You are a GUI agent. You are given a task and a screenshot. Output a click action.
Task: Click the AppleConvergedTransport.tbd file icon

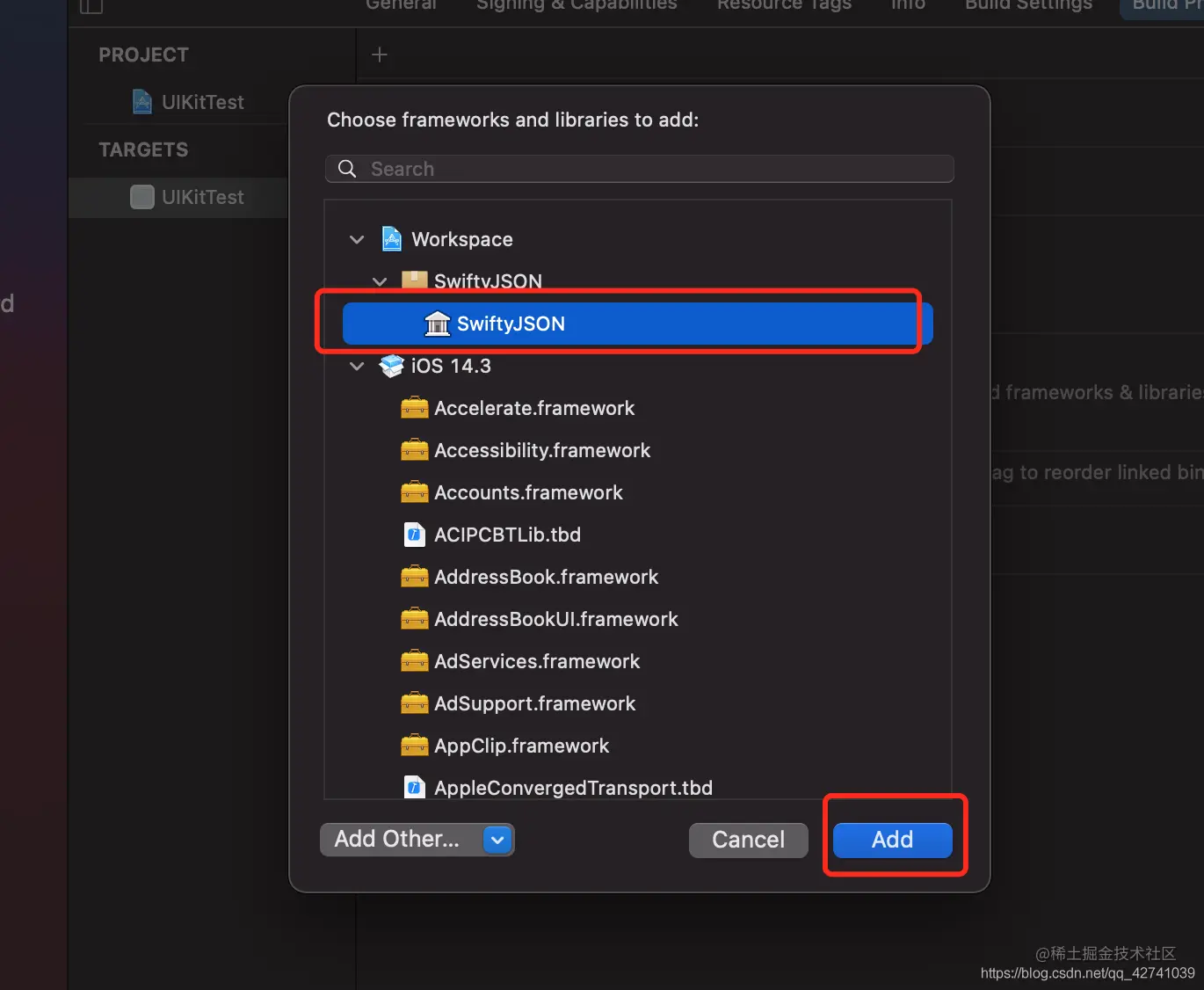point(414,787)
